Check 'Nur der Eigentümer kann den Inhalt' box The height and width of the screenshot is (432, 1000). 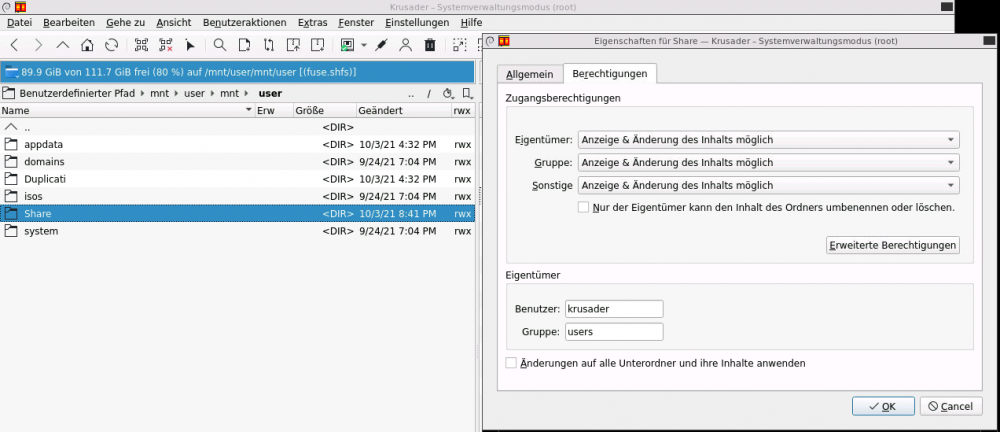[583, 207]
